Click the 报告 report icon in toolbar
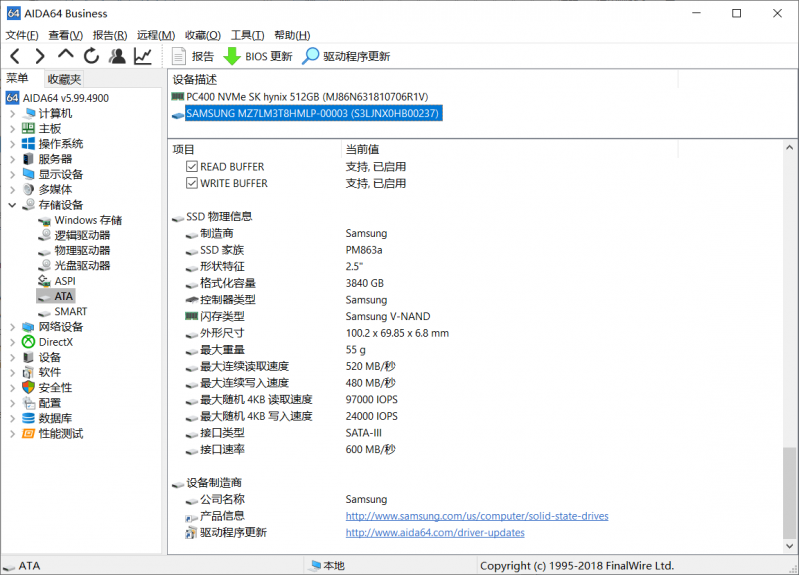Viewport: 799px width, 575px height. click(x=179, y=56)
